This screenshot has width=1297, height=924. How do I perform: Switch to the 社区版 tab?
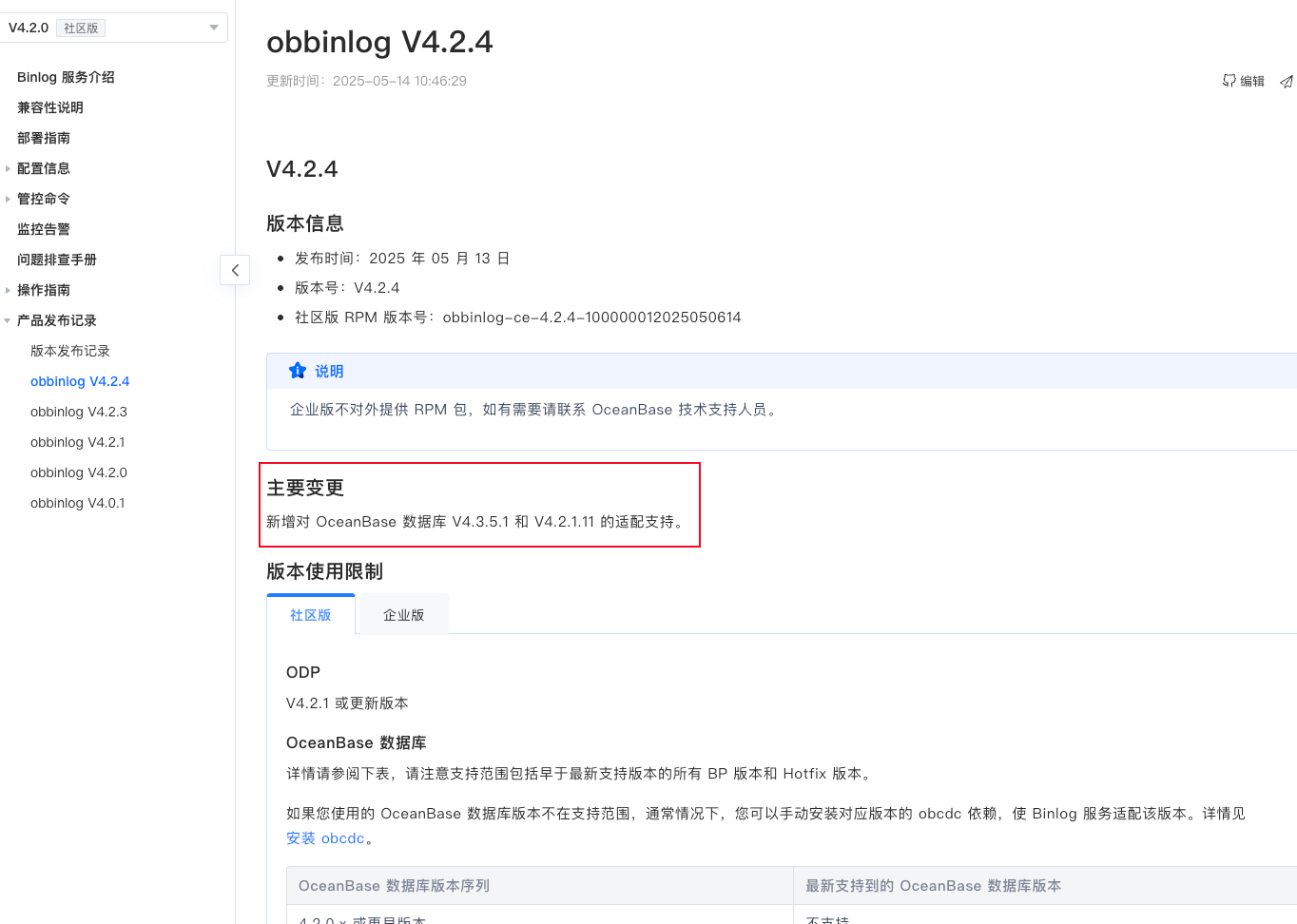pyautogui.click(x=311, y=615)
